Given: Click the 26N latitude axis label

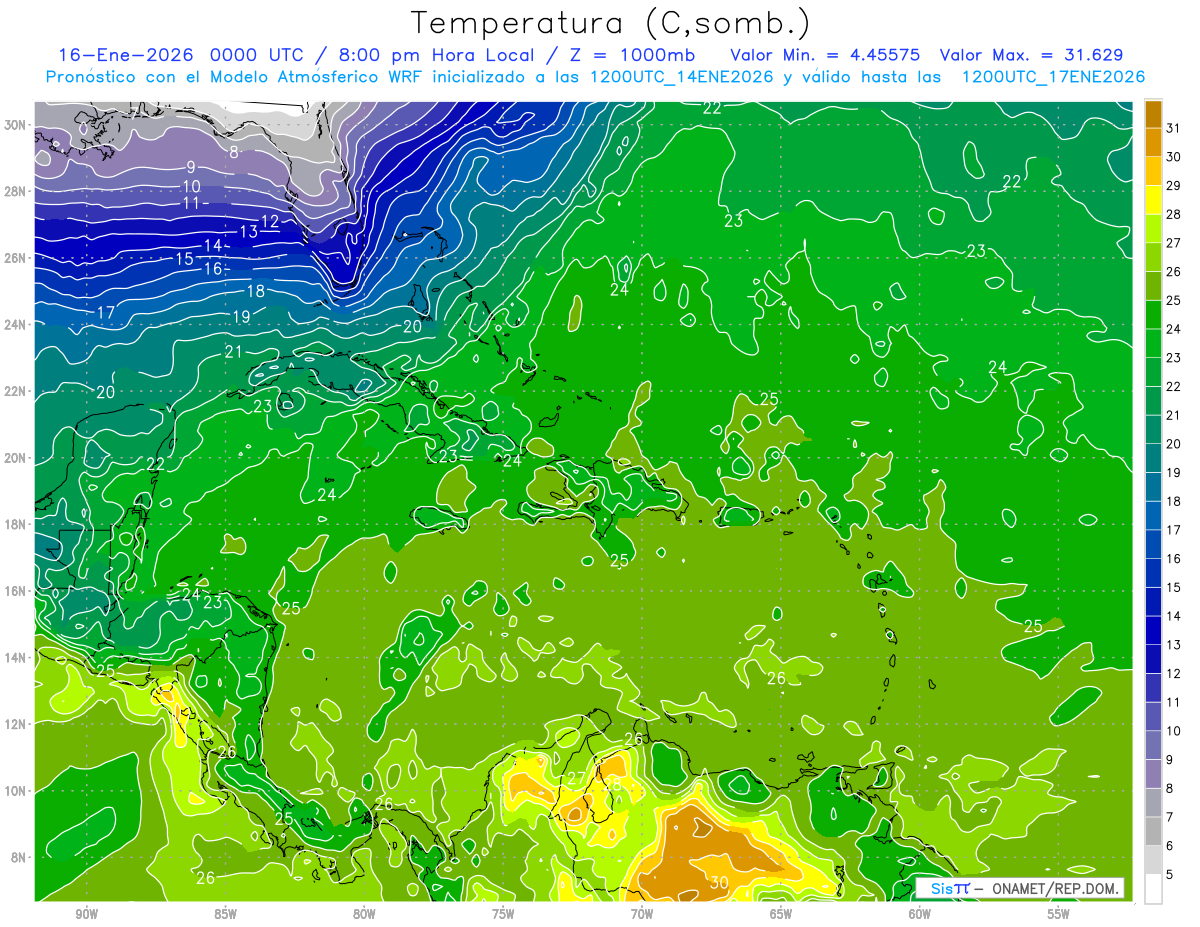Looking at the screenshot, I should click(17, 258).
